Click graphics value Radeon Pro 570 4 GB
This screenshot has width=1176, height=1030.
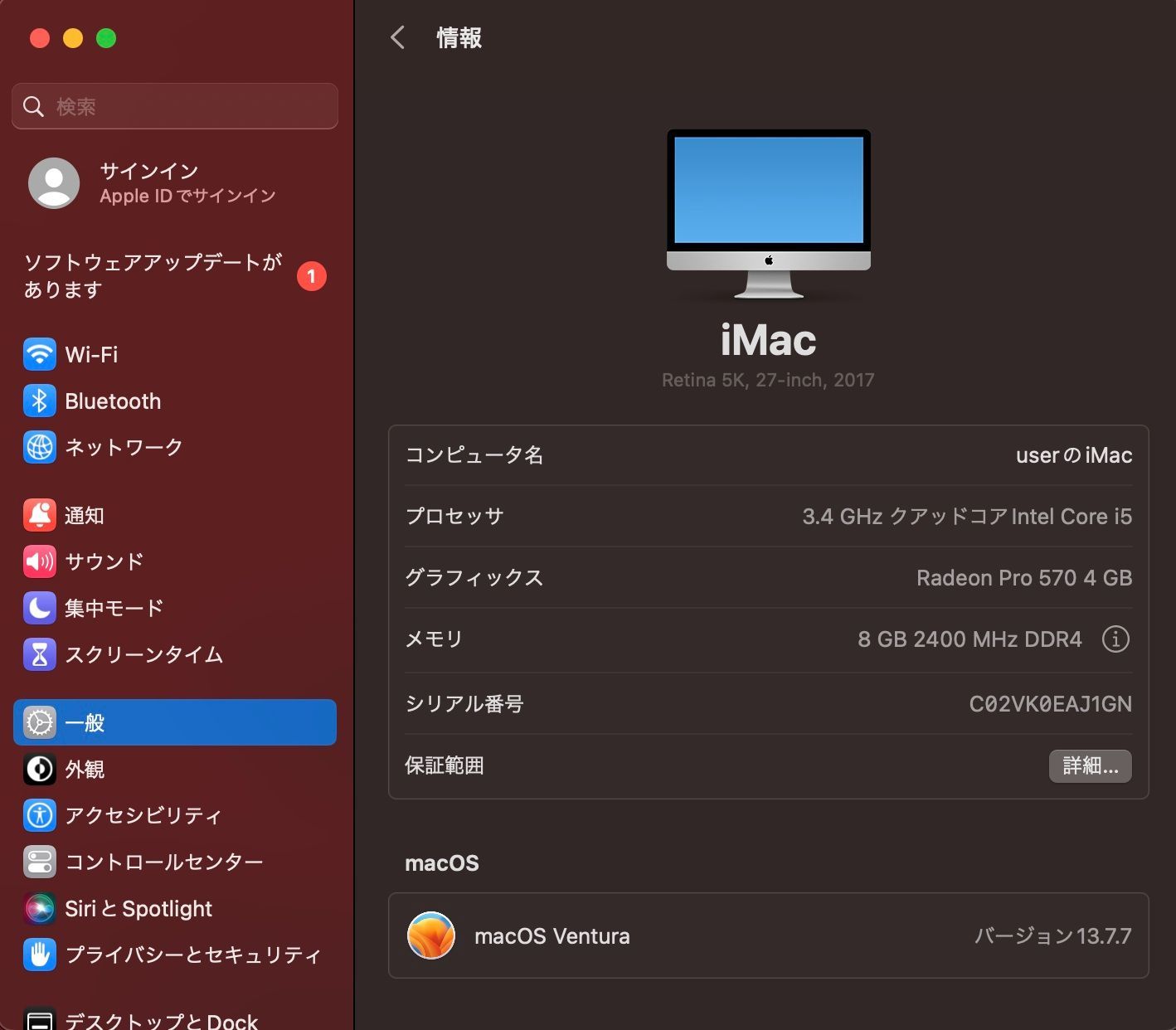click(1024, 578)
